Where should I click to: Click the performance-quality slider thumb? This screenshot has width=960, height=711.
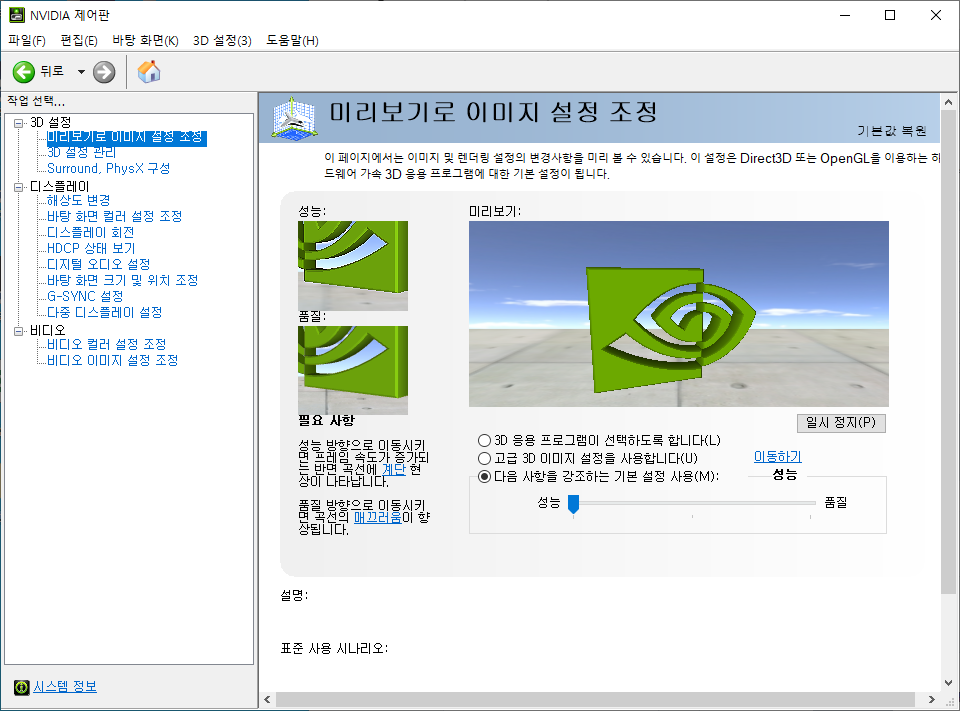click(x=574, y=504)
